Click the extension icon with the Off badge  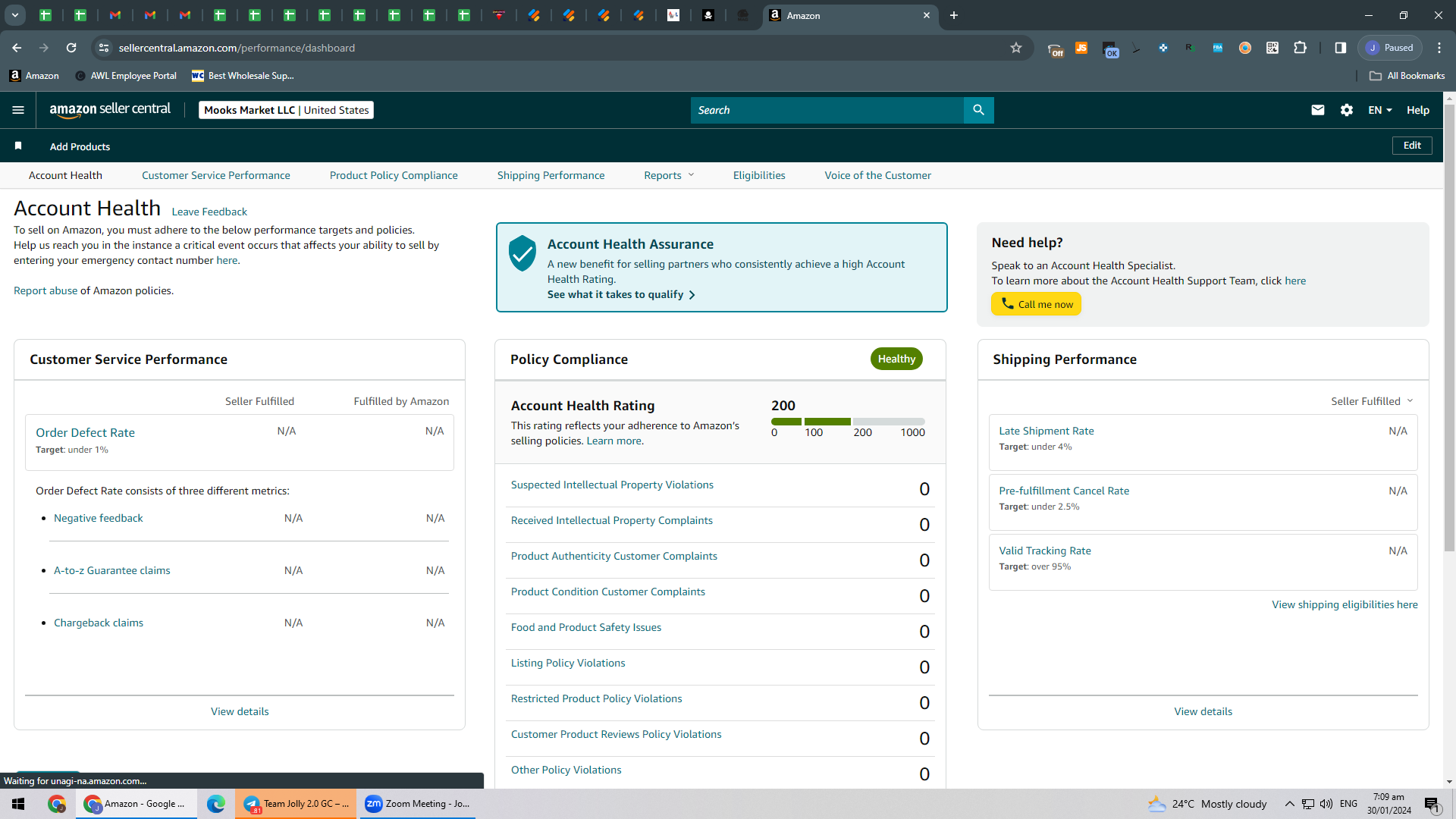(1056, 50)
